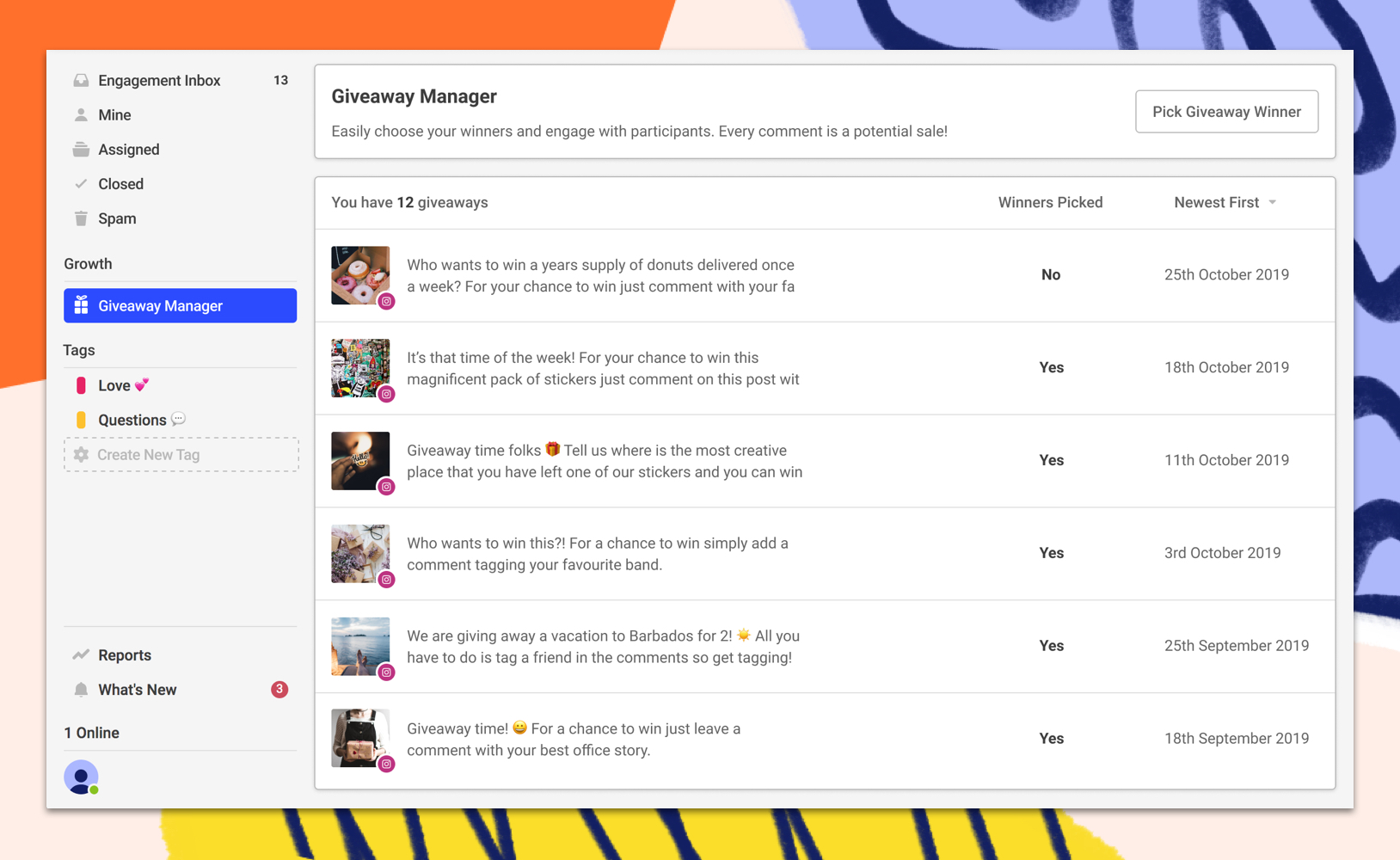
Task: Click the gear icon in Create New Tag
Action: [81, 455]
